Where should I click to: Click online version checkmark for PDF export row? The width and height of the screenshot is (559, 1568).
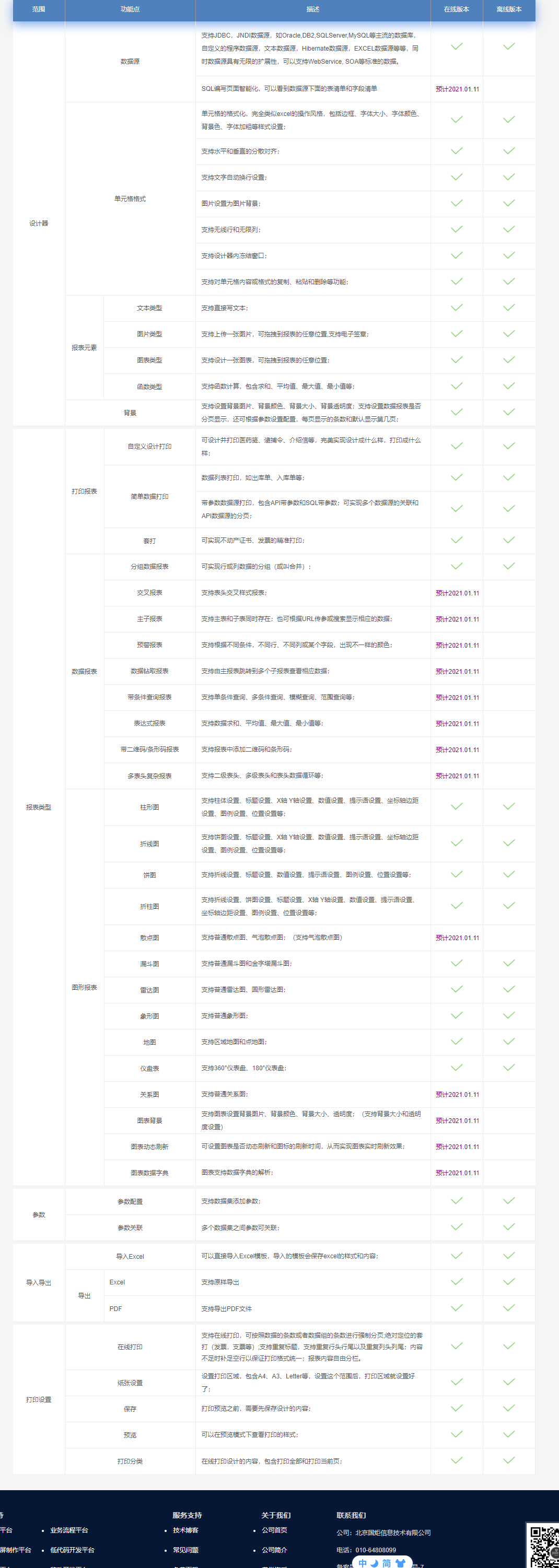(457, 1307)
